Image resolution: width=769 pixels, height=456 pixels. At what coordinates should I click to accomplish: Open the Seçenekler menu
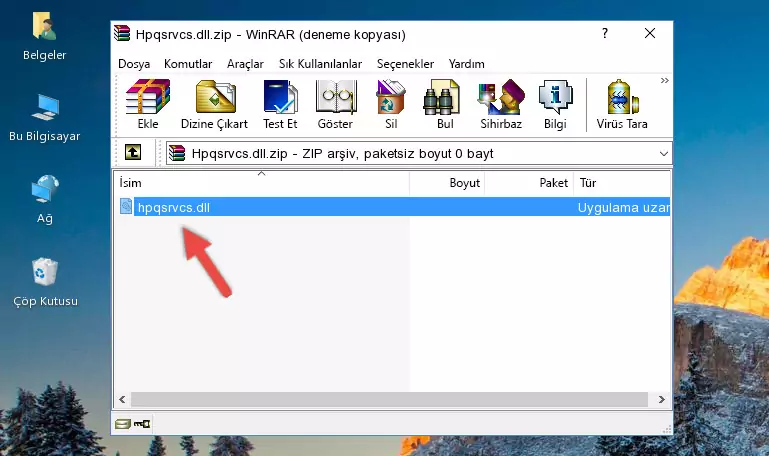click(x=405, y=64)
